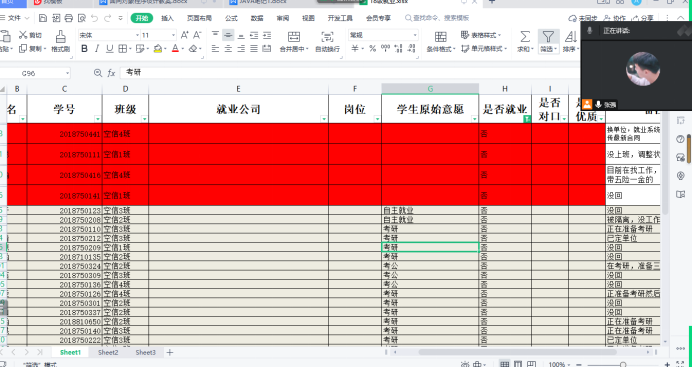The width and height of the screenshot is (693, 368).
Task: Click the Increase Decimal icon
Action: coord(399,48)
